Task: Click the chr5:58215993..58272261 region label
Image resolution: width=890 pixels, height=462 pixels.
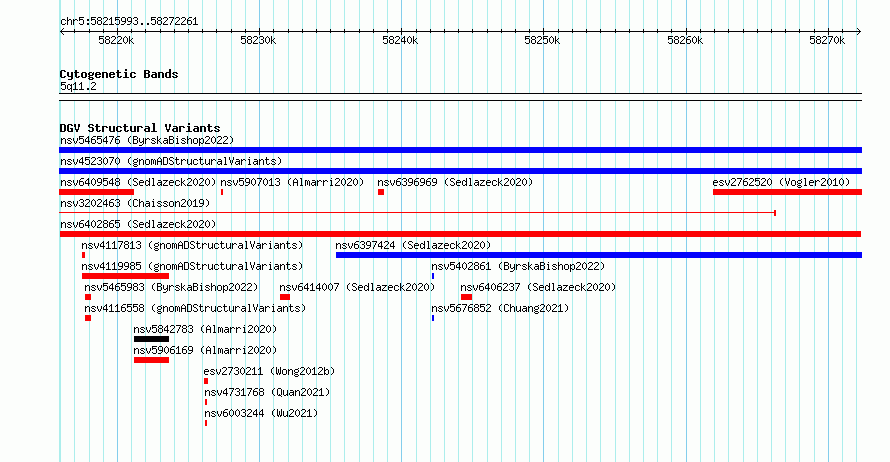Action: point(129,21)
